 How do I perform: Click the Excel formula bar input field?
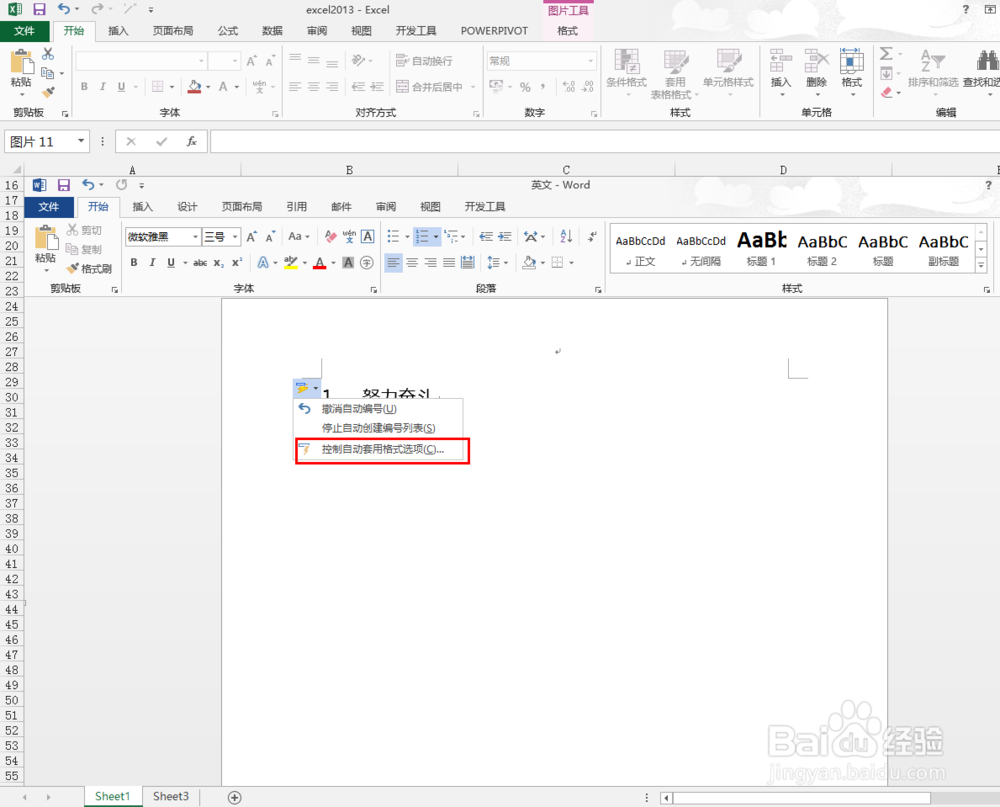[605, 141]
